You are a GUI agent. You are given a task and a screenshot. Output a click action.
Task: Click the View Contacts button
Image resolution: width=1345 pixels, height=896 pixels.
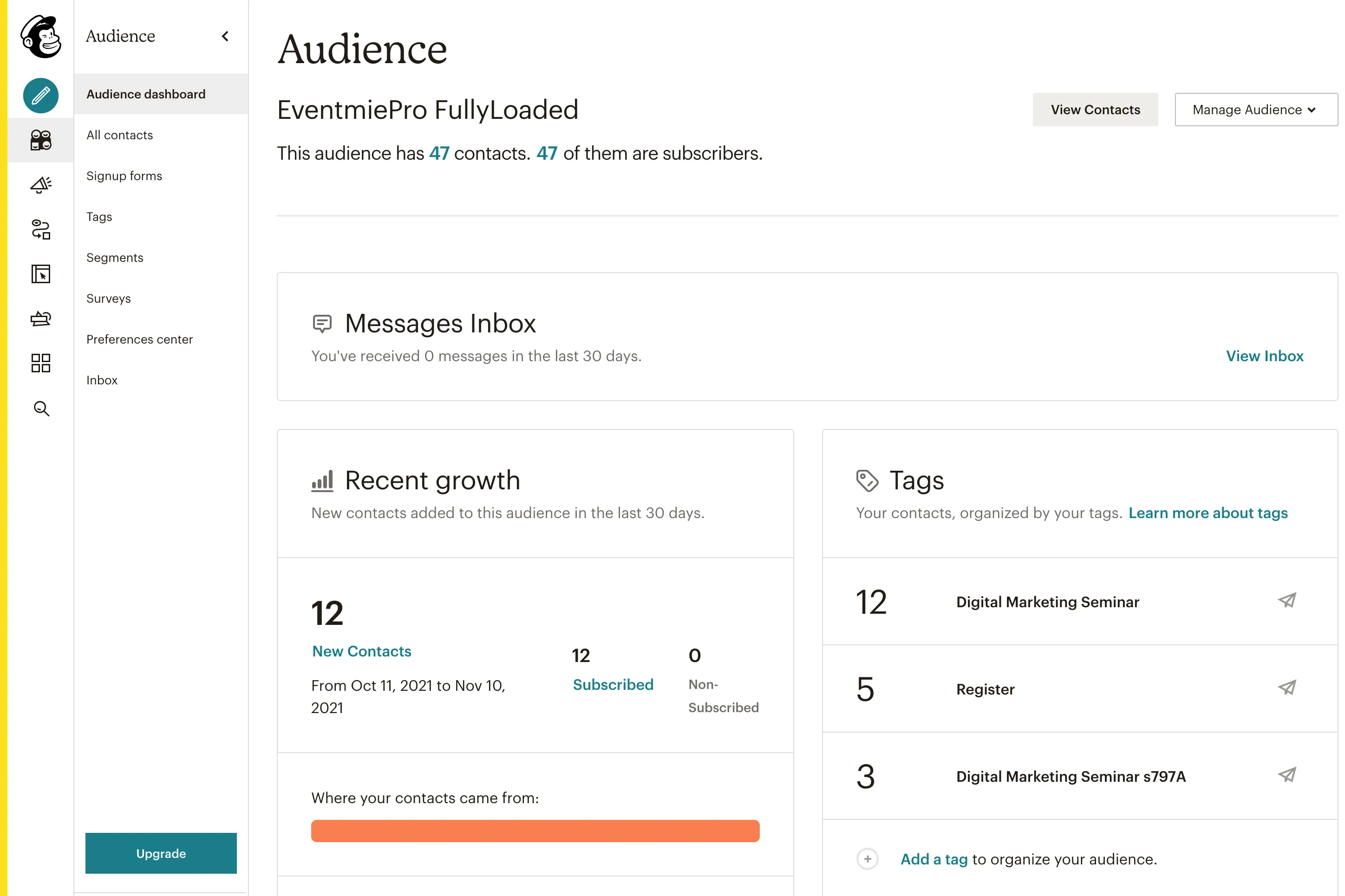(1095, 109)
